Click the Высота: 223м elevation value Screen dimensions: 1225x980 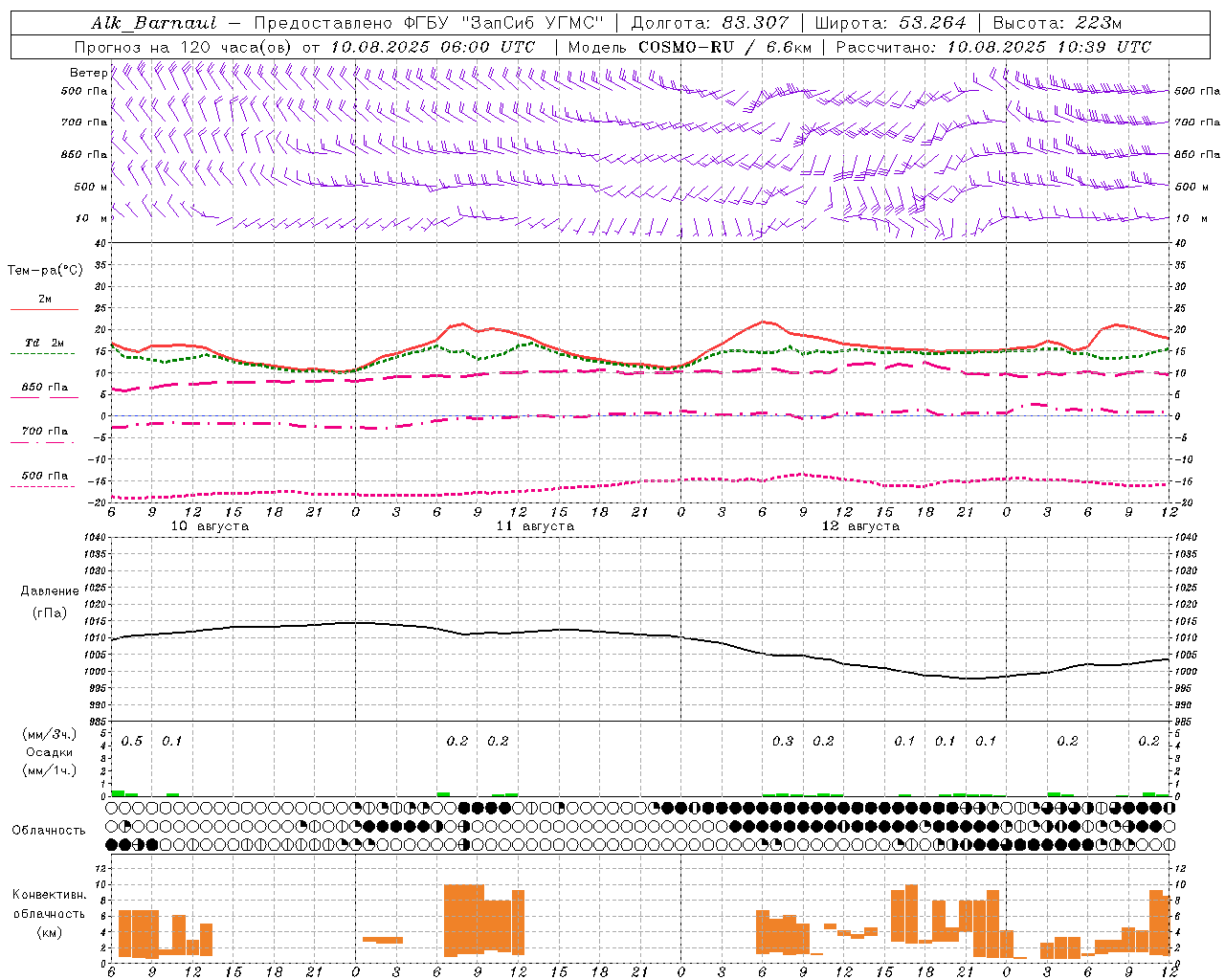[x=1056, y=23]
